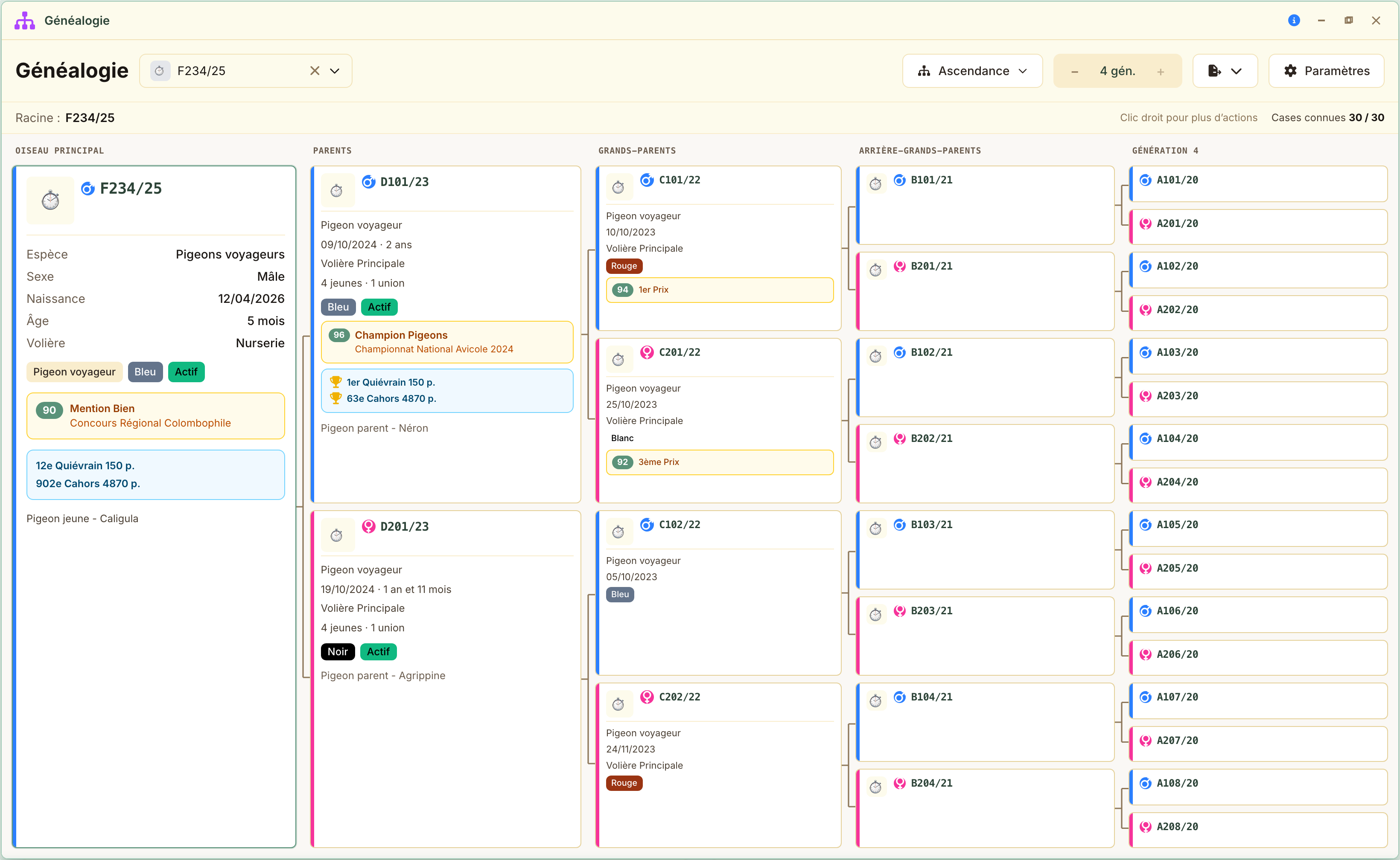Viewport: 1400px width, 860px height.
Task: Click trophy icon next to 63e Cahors
Action: point(336,398)
